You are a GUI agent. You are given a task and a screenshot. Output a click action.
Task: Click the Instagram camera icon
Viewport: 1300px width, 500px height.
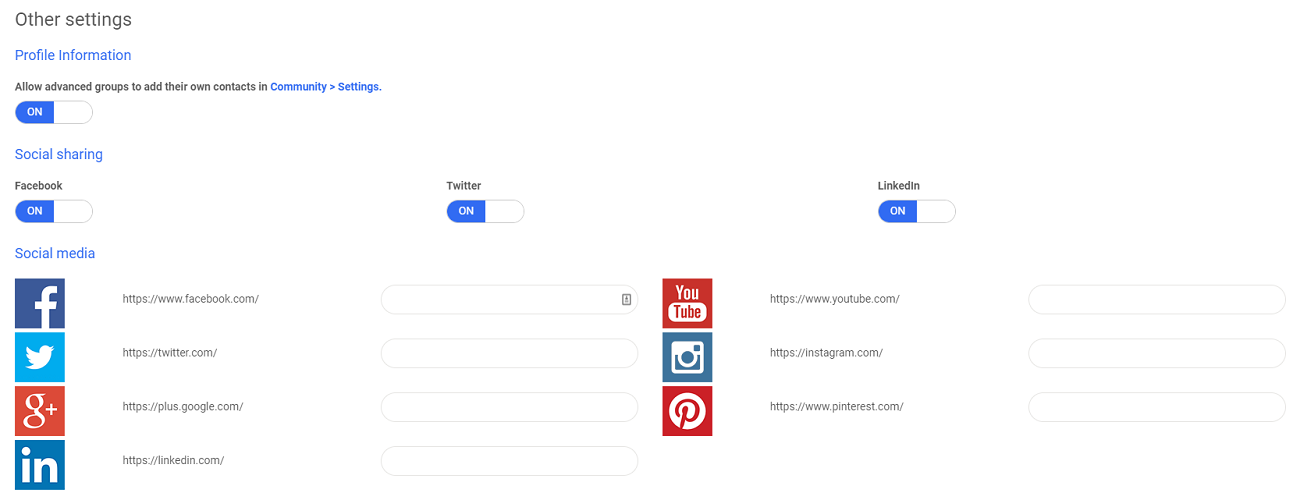(x=687, y=357)
